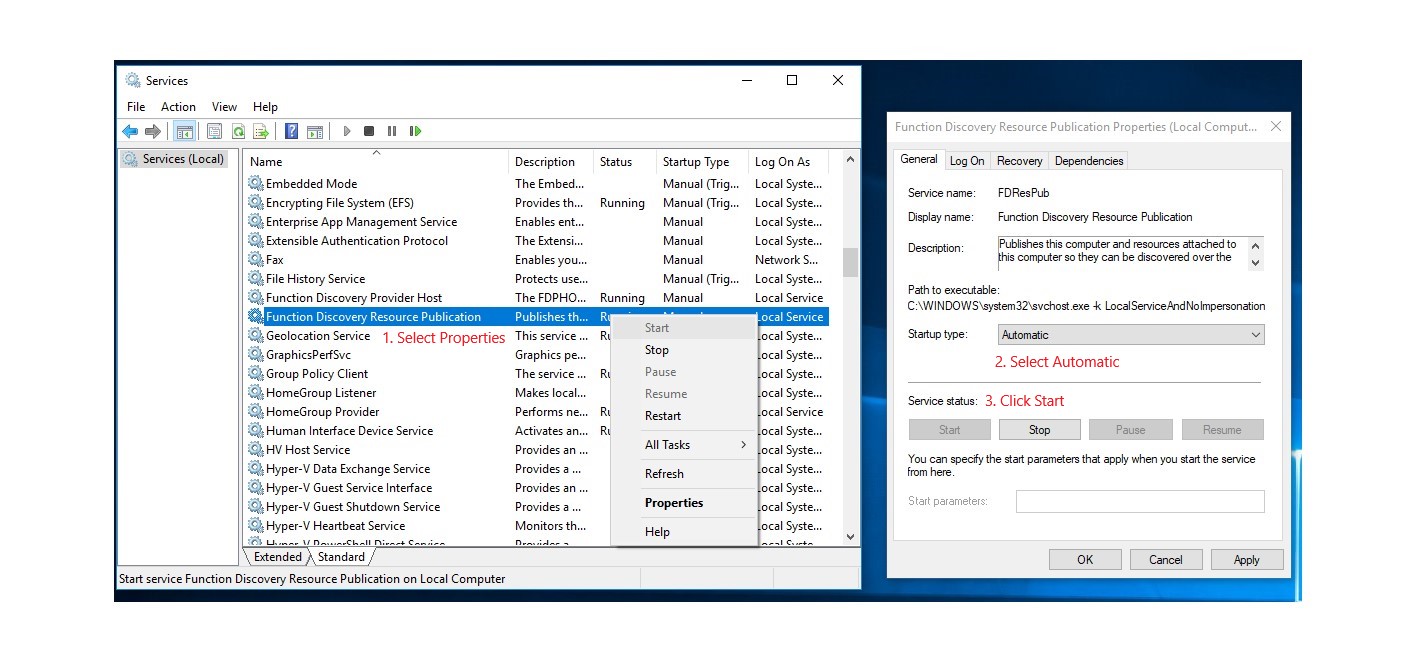This screenshot has height=662, width=1416.
Task: Click the Show/Hide Console Tree toolbar icon
Action: tap(184, 131)
